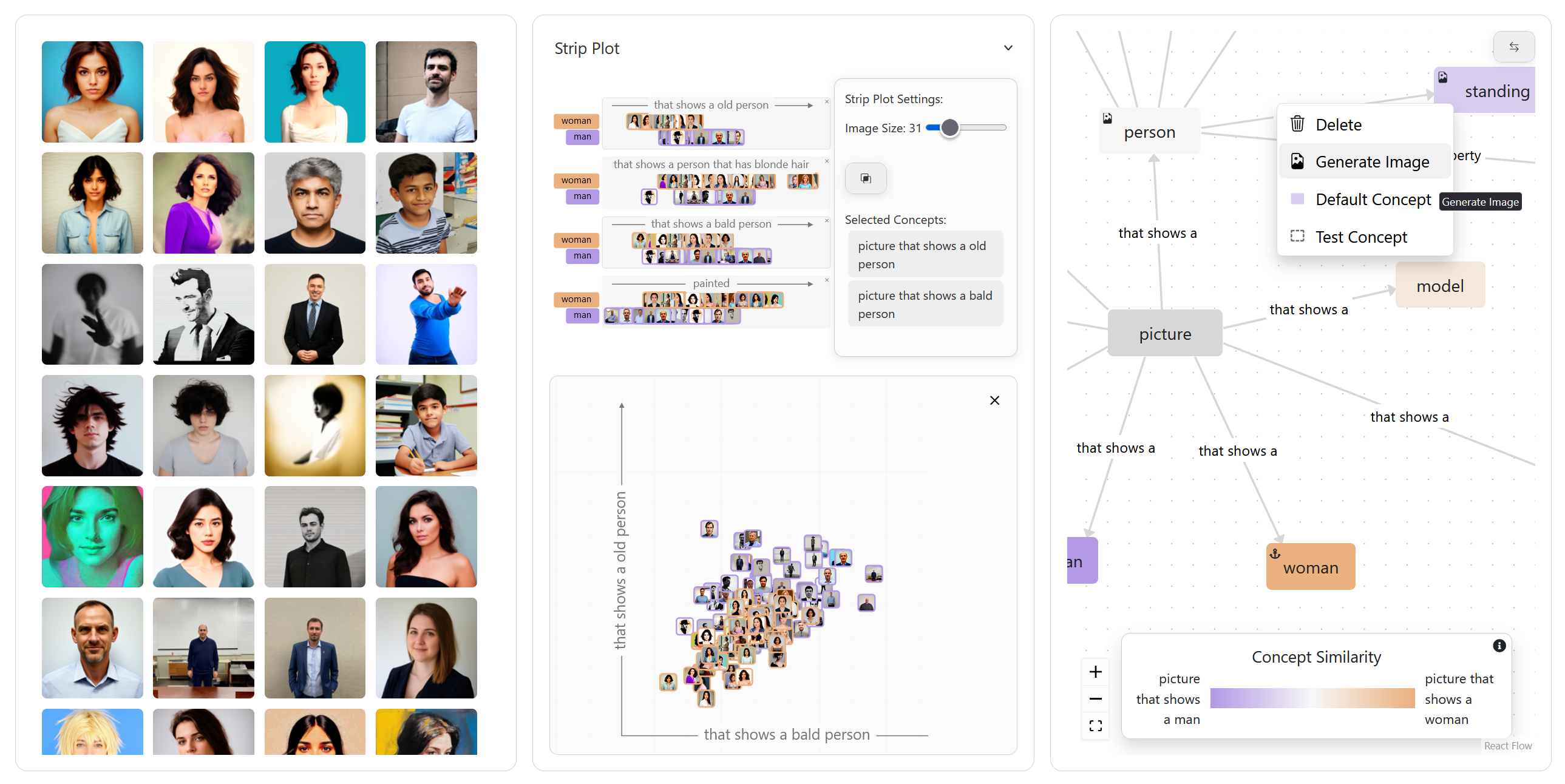Select the 'picture' node in the graph
The image size is (1565, 784).
coord(1164,333)
